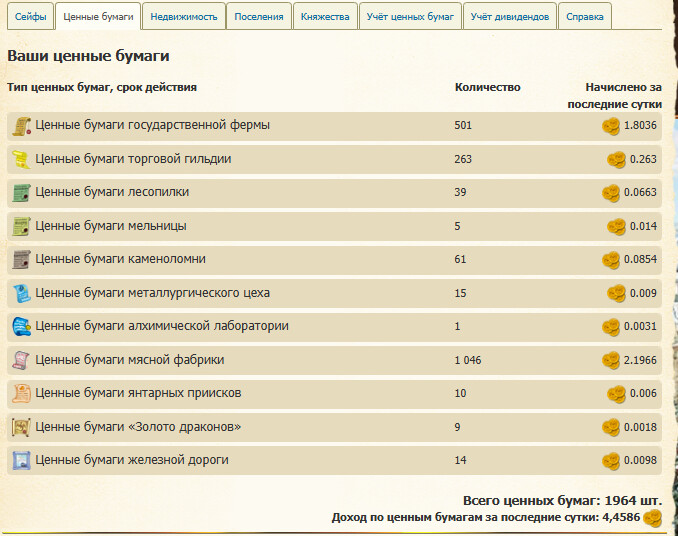Click gold coins icon beside total income

pyautogui.click(x=653, y=518)
